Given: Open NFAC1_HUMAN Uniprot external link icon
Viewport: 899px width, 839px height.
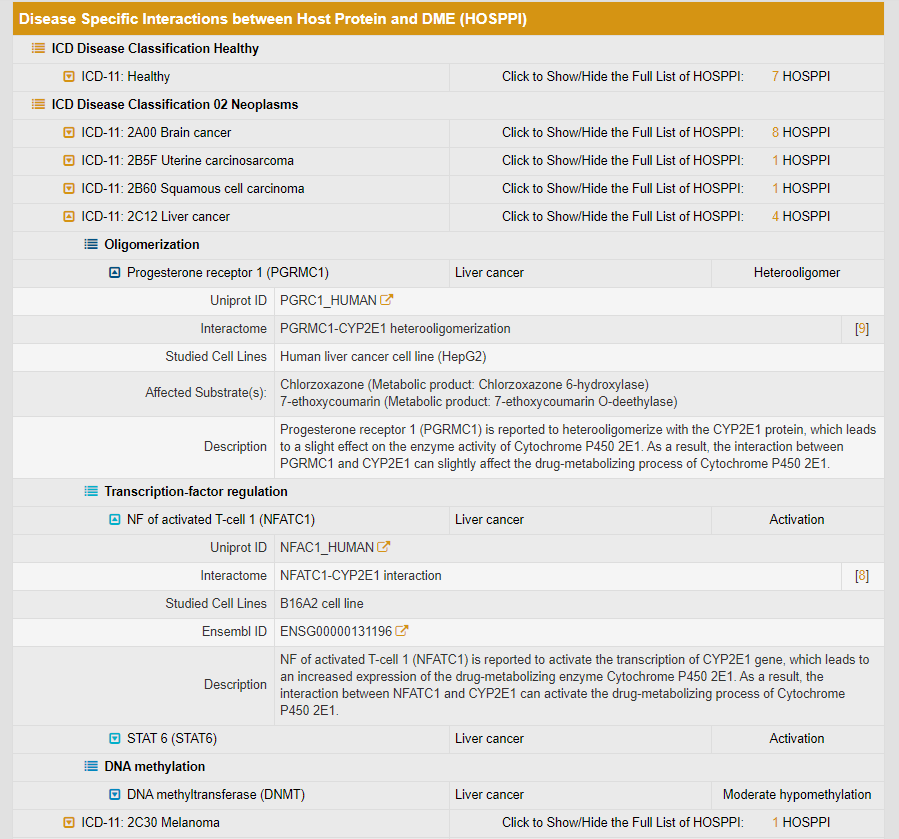Looking at the screenshot, I should pos(383,547).
